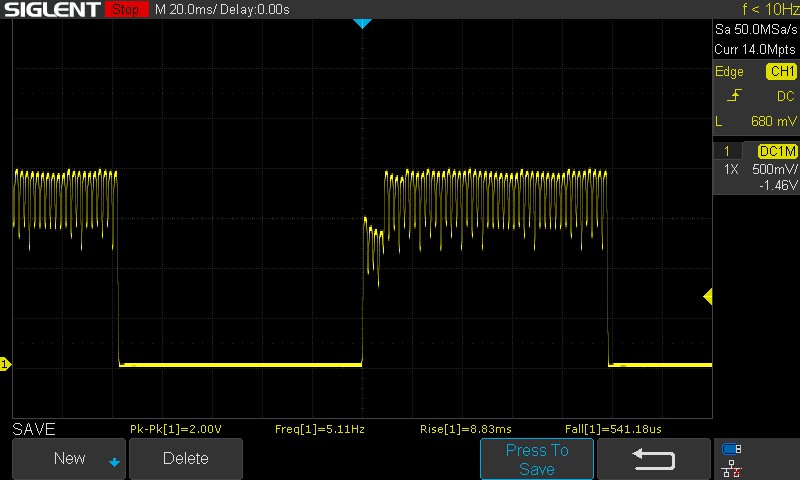Click the Edge trigger type label
This screenshot has width=800, height=480.
coord(729,71)
